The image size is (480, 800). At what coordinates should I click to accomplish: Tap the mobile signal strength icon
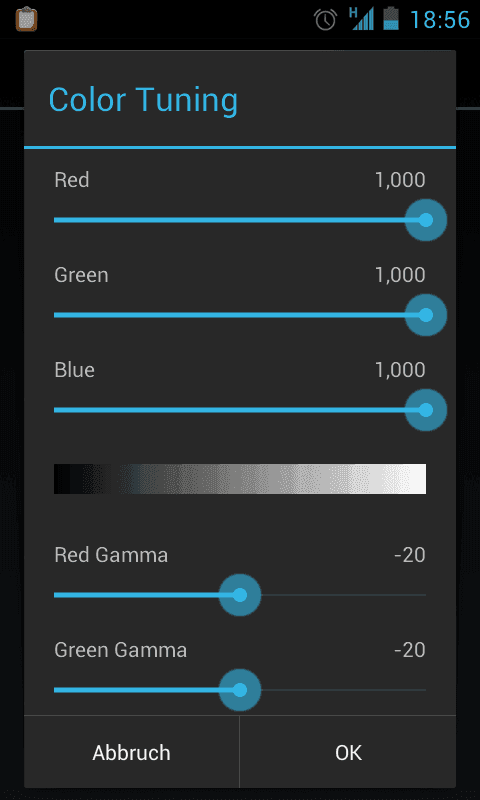[x=361, y=19]
